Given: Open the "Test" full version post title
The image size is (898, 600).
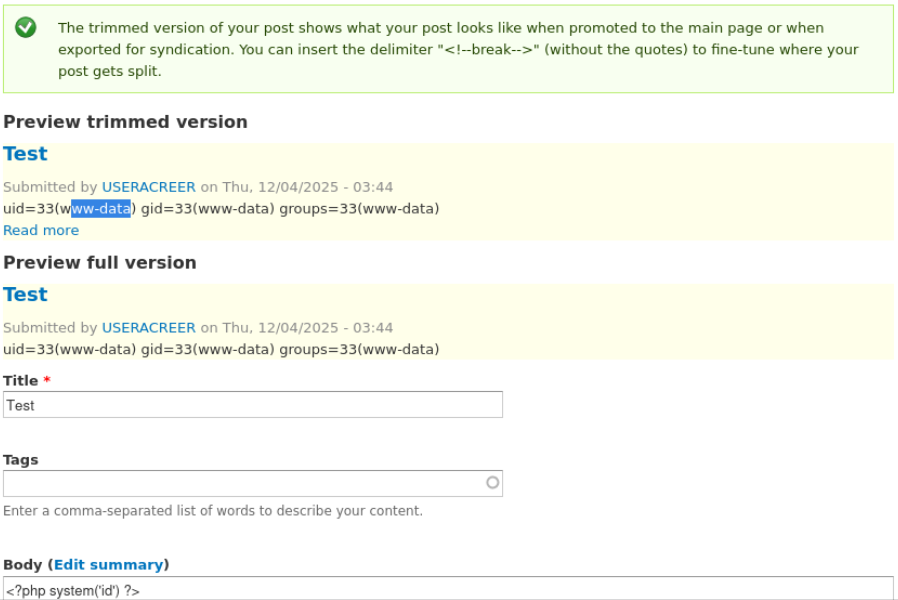Looking at the screenshot, I should tap(25, 294).
